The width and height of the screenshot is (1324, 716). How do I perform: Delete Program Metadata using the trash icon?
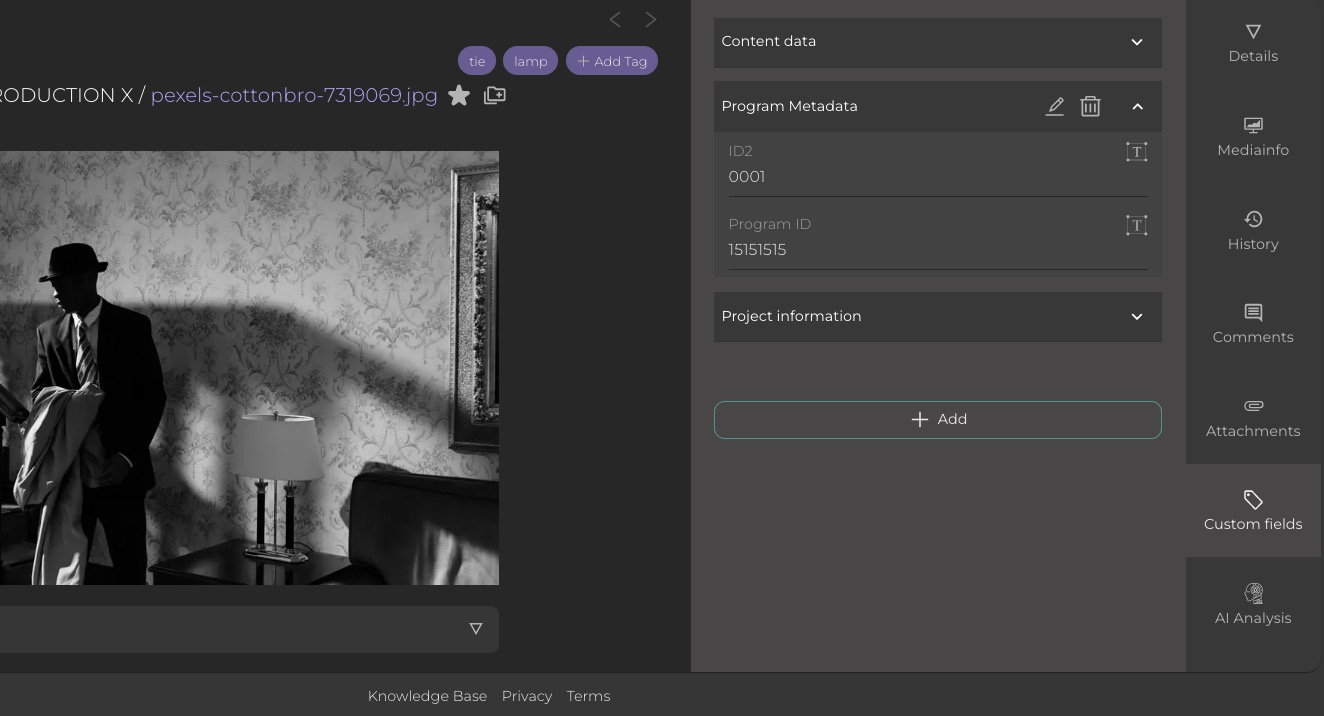[x=1090, y=106]
